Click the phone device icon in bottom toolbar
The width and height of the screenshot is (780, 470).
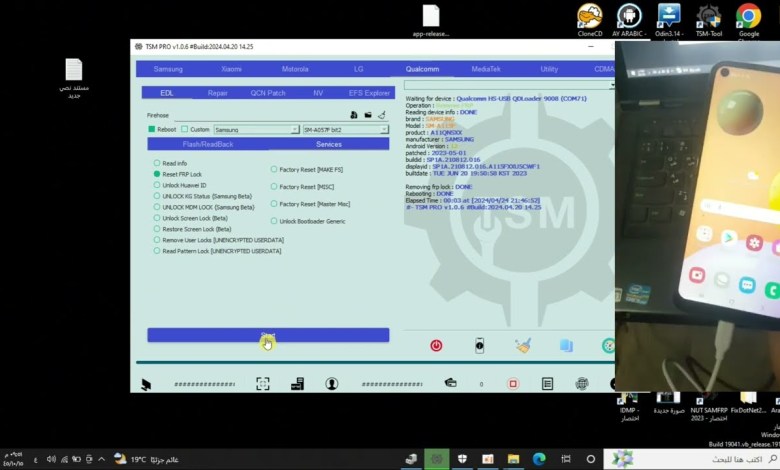coord(479,346)
